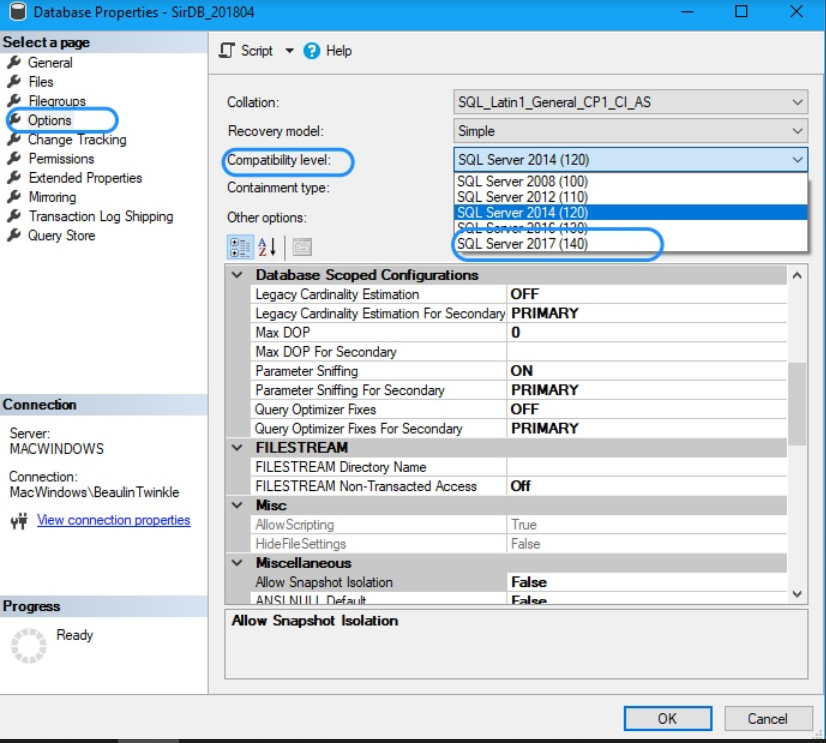Go to Extended Properties page
The width and height of the screenshot is (826, 743).
click(x=85, y=178)
